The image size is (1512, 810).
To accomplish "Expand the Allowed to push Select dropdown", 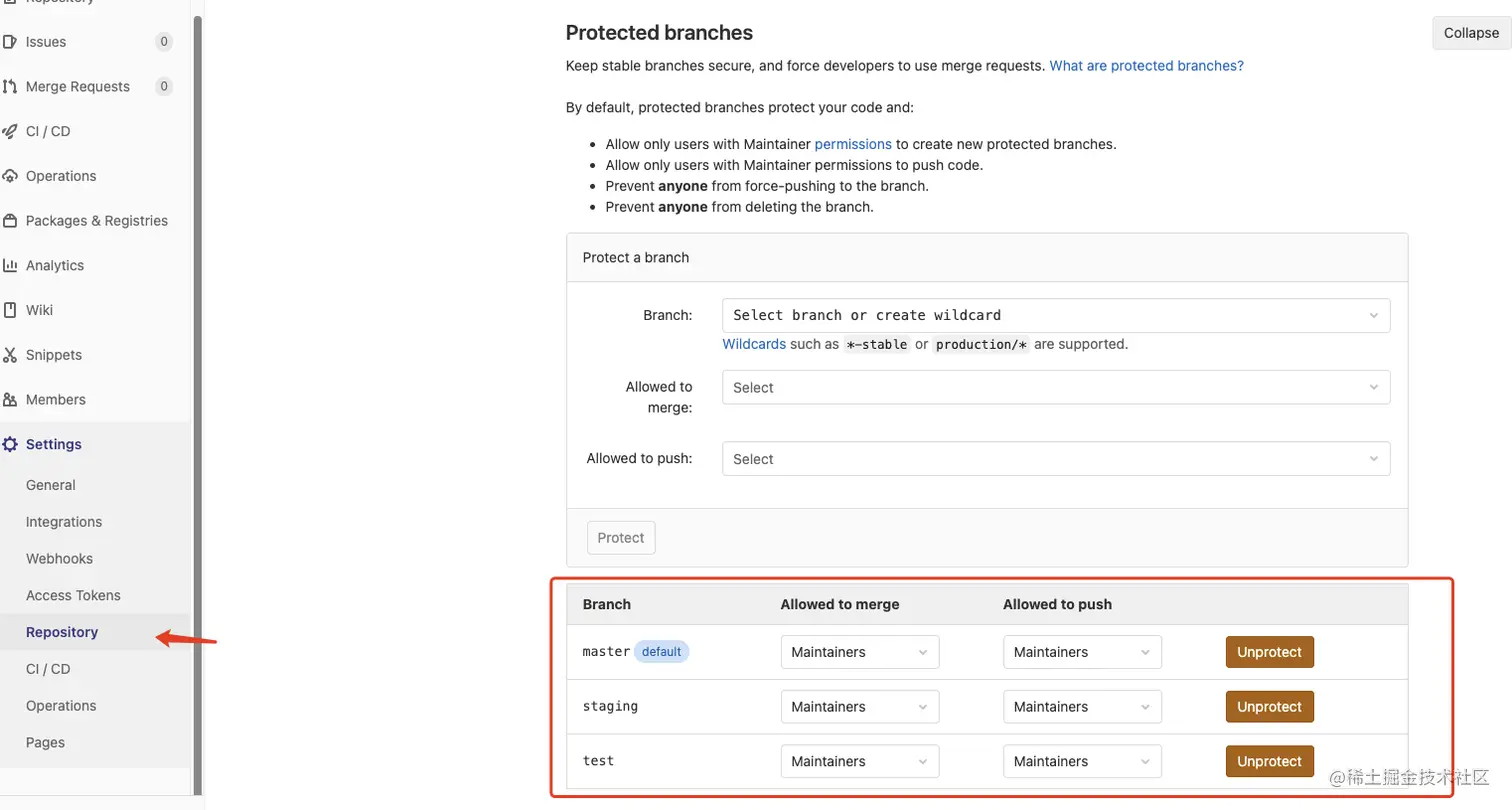I will point(1055,459).
